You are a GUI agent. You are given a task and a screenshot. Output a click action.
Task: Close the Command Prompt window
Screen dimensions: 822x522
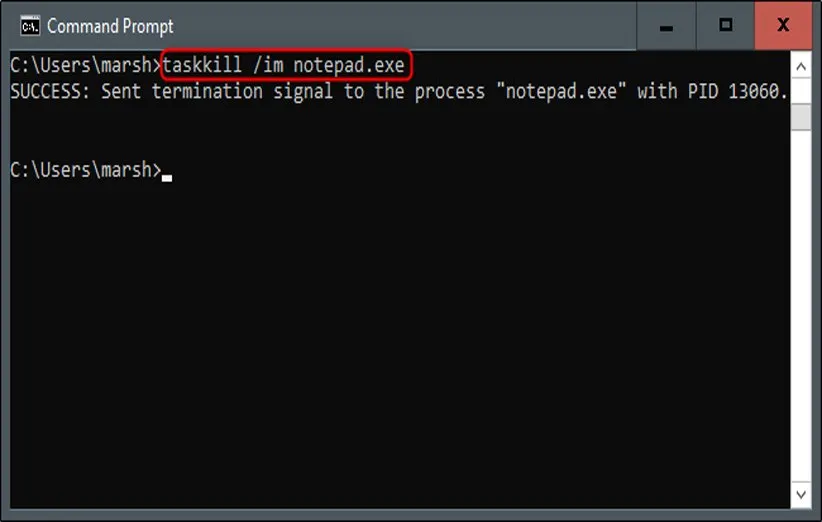[x=783, y=26]
